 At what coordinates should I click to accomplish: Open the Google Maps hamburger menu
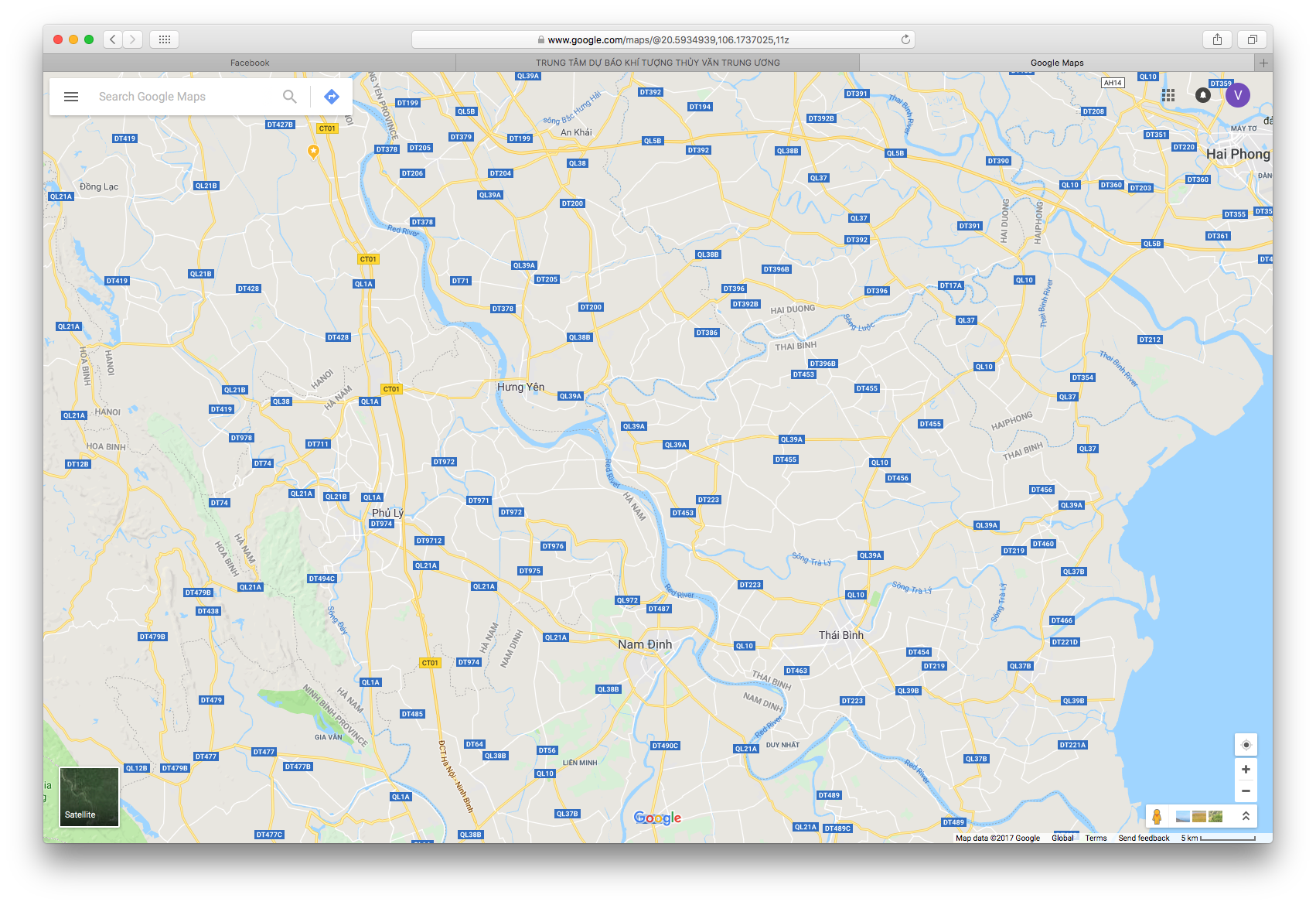click(x=71, y=97)
